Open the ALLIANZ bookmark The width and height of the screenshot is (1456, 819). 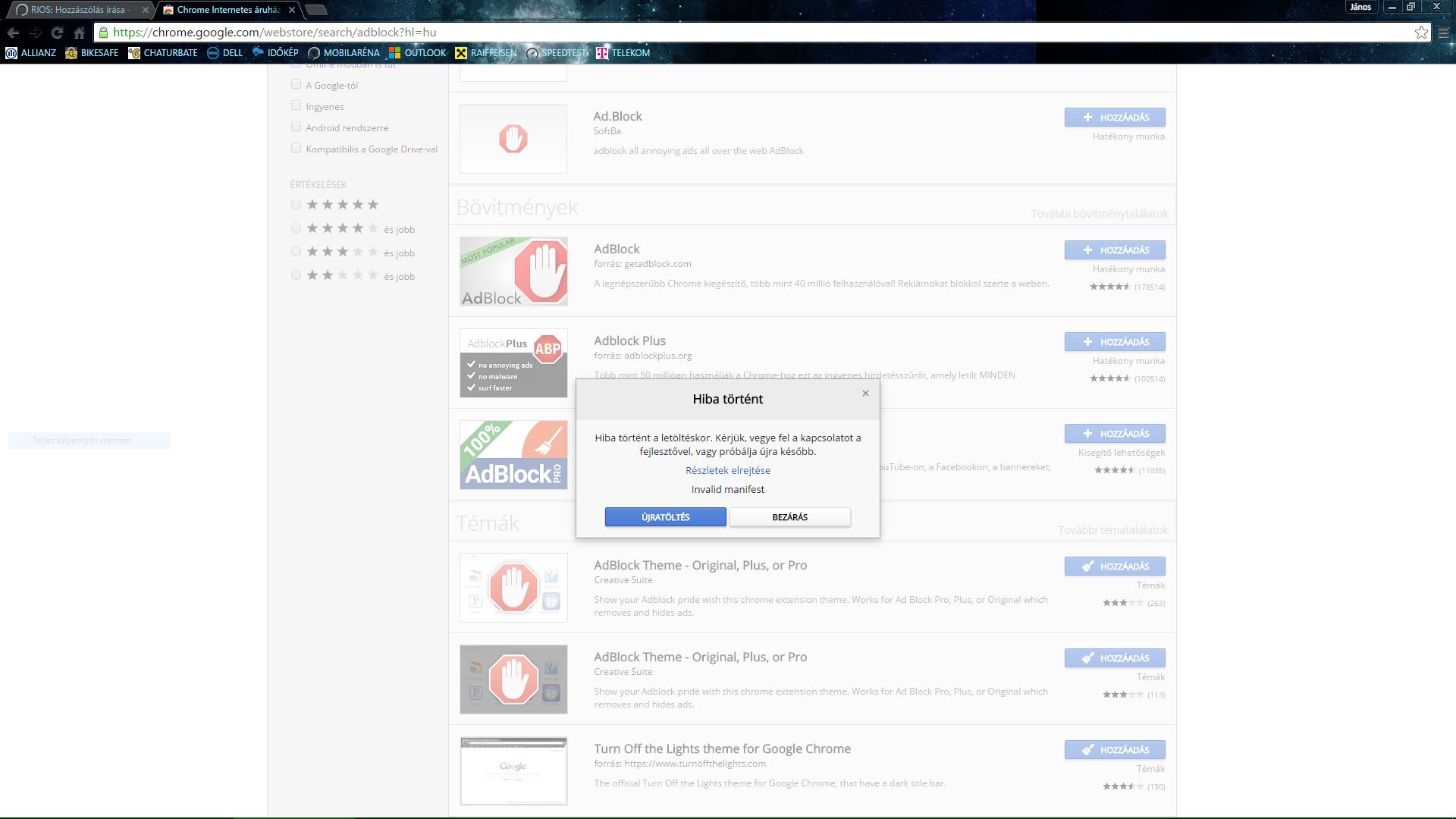30,53
